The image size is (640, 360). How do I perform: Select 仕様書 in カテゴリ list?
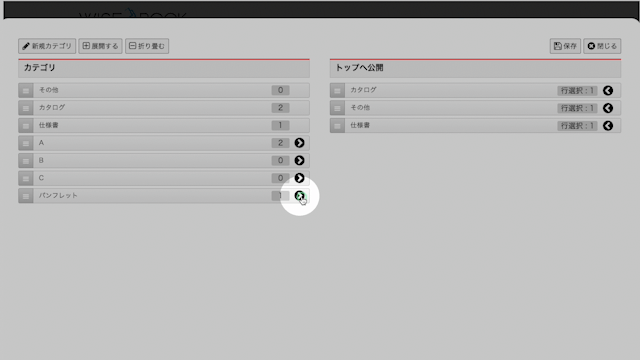click(49, 125)
